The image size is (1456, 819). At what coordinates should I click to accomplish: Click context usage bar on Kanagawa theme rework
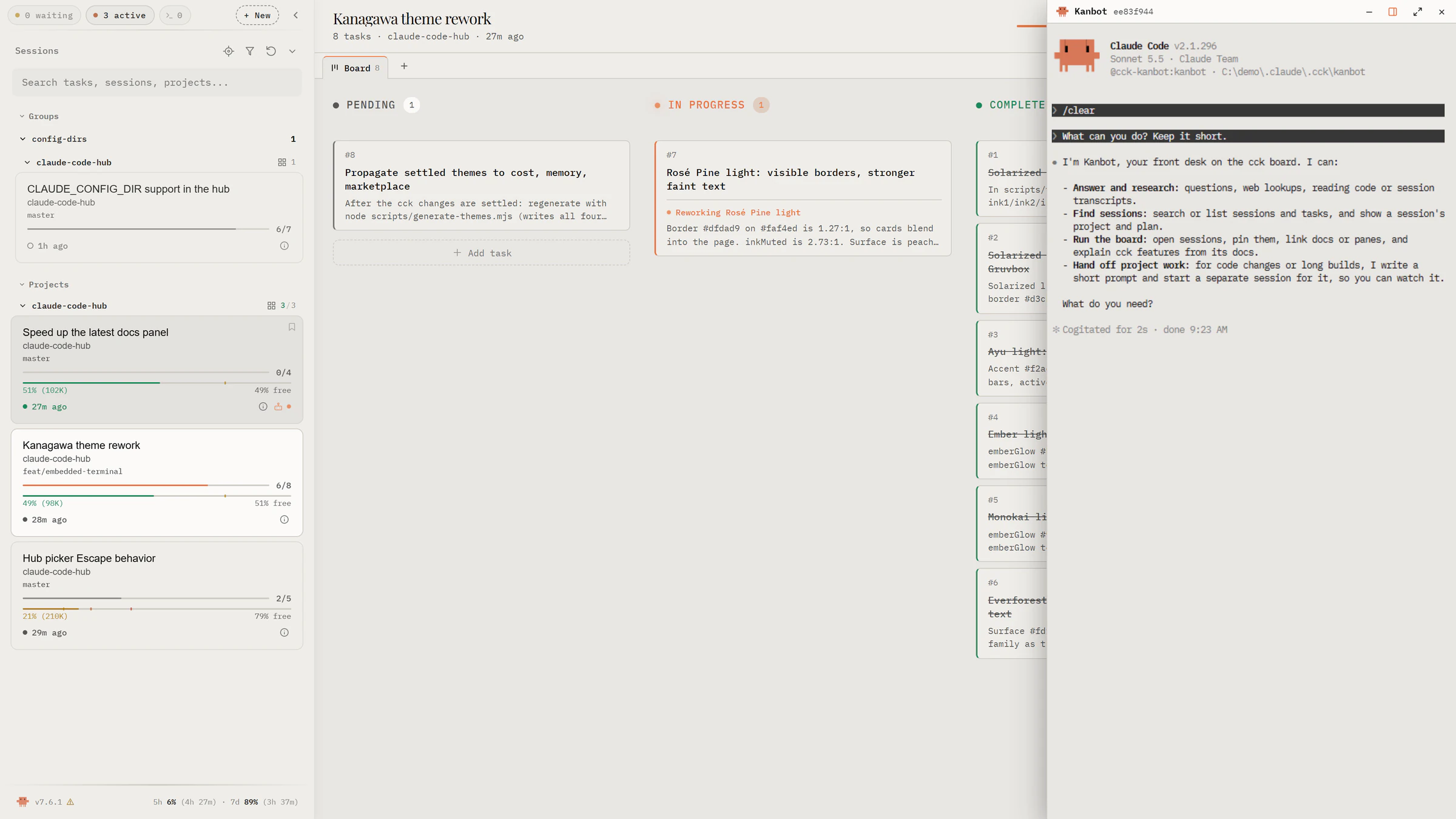pos(157,496)
